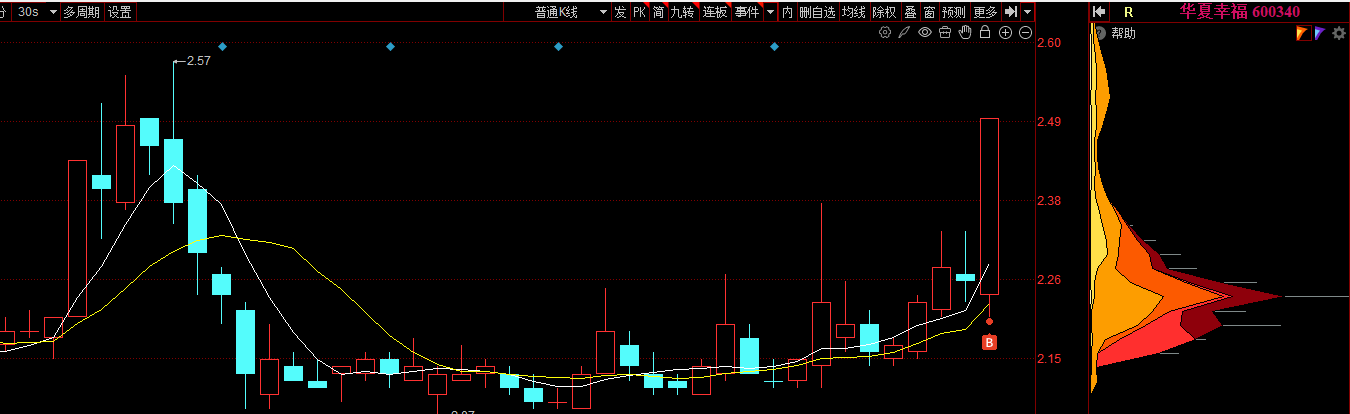Click the third blue diamond event marker
This screenshot has width=1350, height=414.
(x=558, y=46)
